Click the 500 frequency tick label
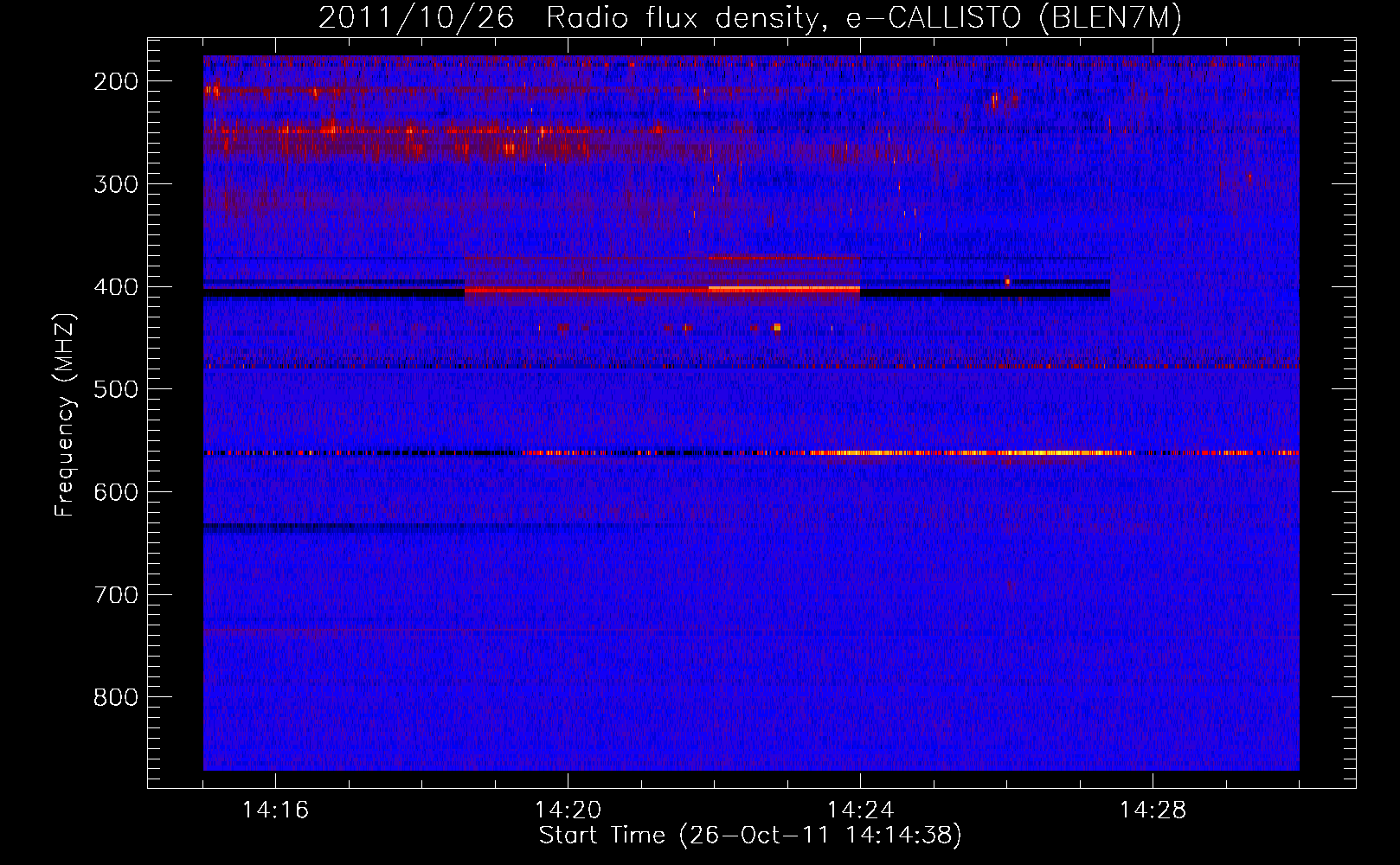Viewport: 1400px width, 865px height. [x=116, y=389]
